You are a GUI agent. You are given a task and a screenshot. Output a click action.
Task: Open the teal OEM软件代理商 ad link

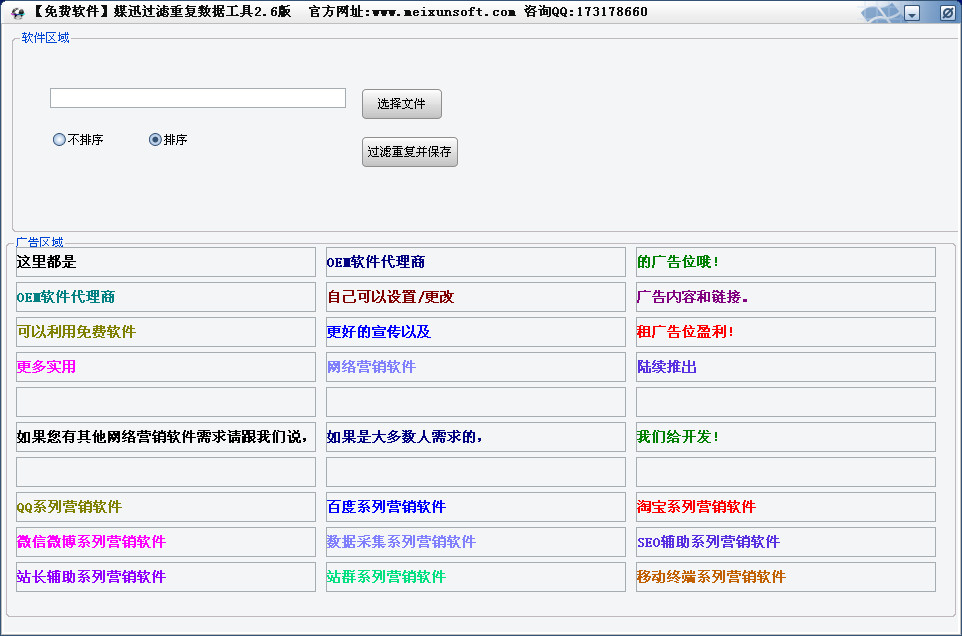click(x=166, y=297)
